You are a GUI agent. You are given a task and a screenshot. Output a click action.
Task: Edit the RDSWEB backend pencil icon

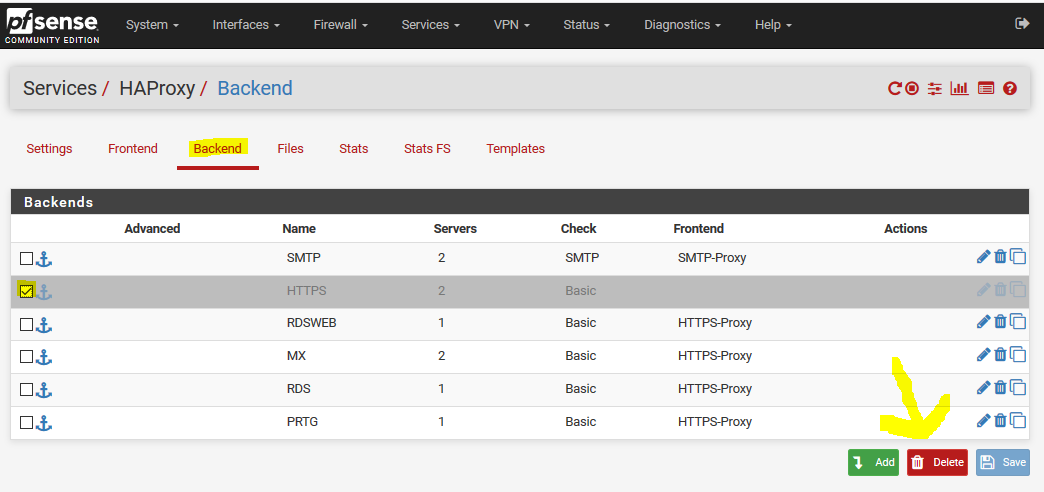click(983, 322)
